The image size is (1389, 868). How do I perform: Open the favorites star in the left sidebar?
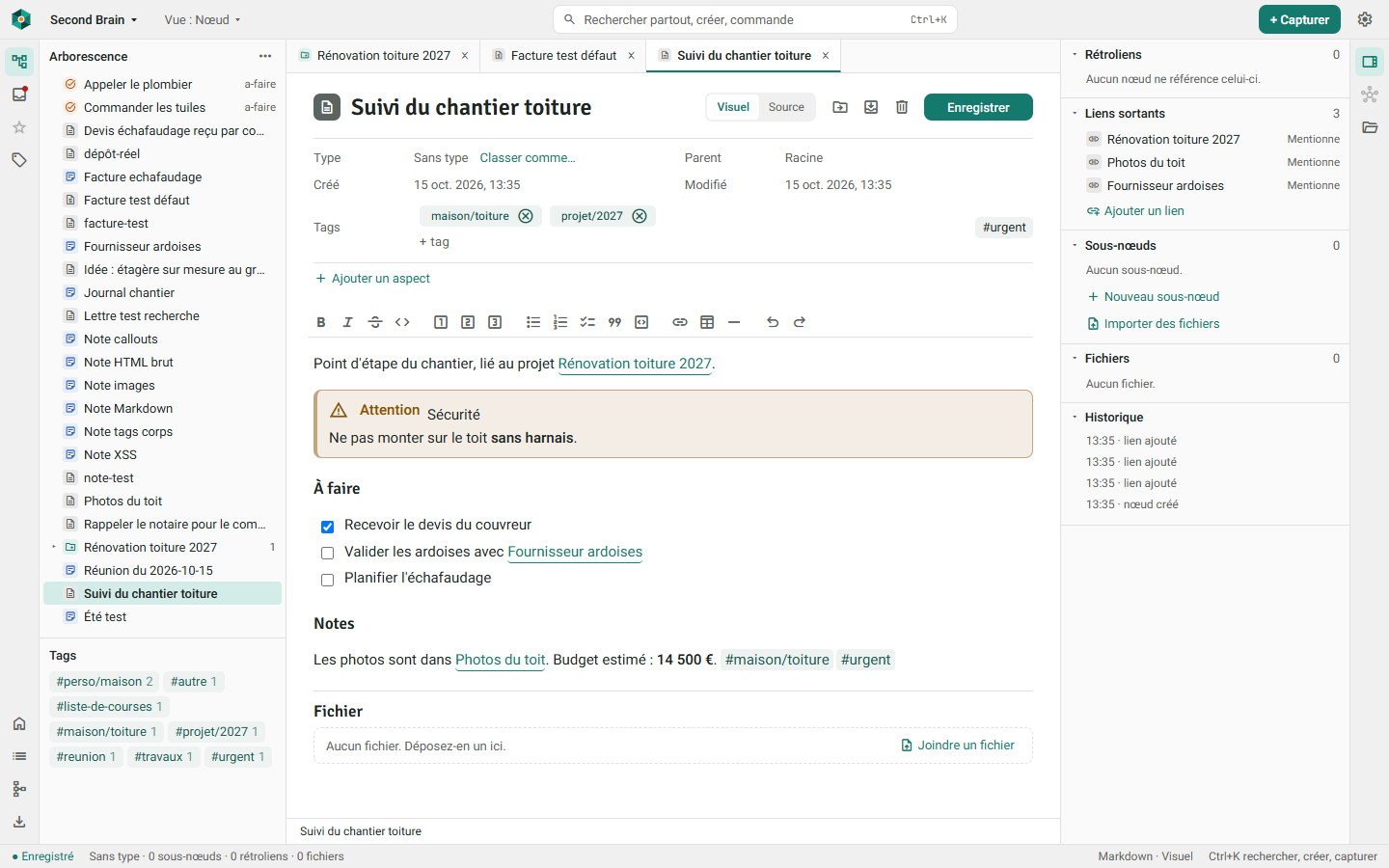19,127
